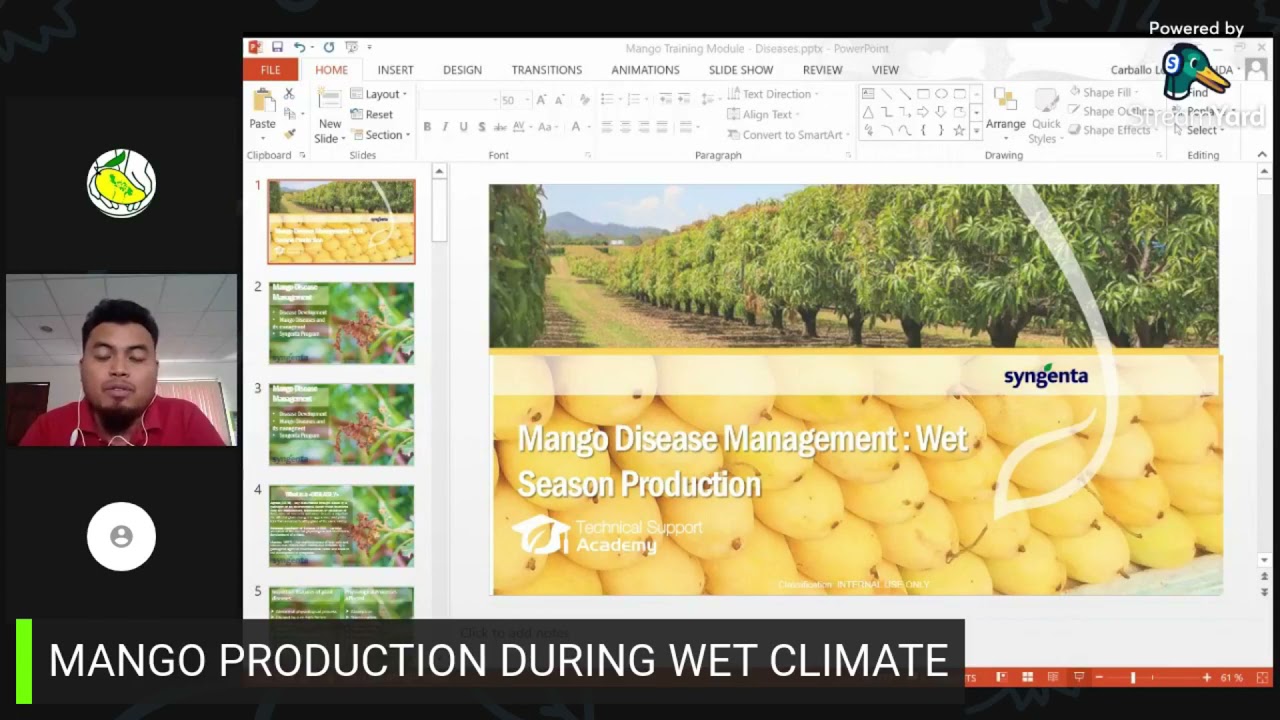1280x720 pixels.
Task: Select the Oval shape in gallery
Action: point(941,94)
